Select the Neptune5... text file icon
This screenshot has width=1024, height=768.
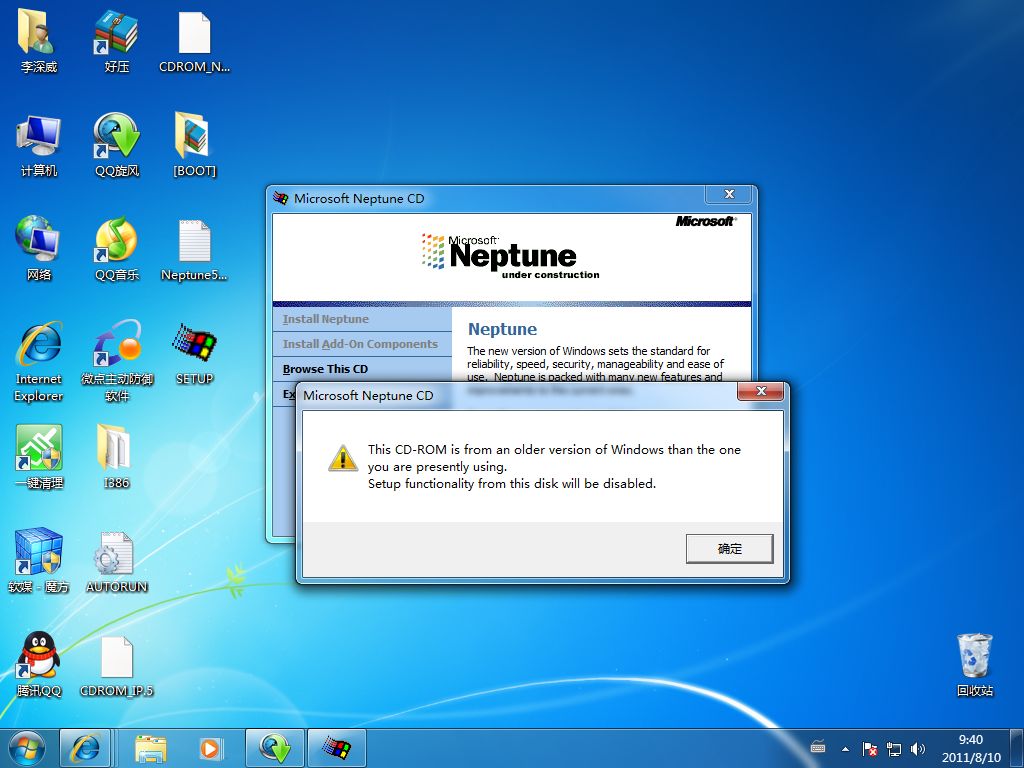[195, 249]
